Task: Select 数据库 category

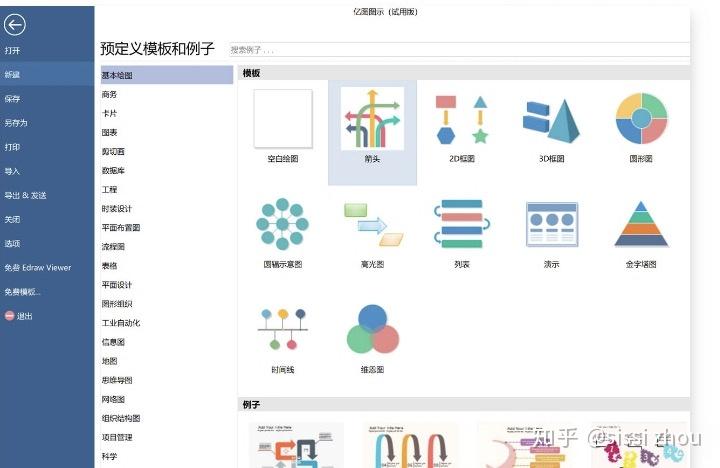Action: (113, 170)
